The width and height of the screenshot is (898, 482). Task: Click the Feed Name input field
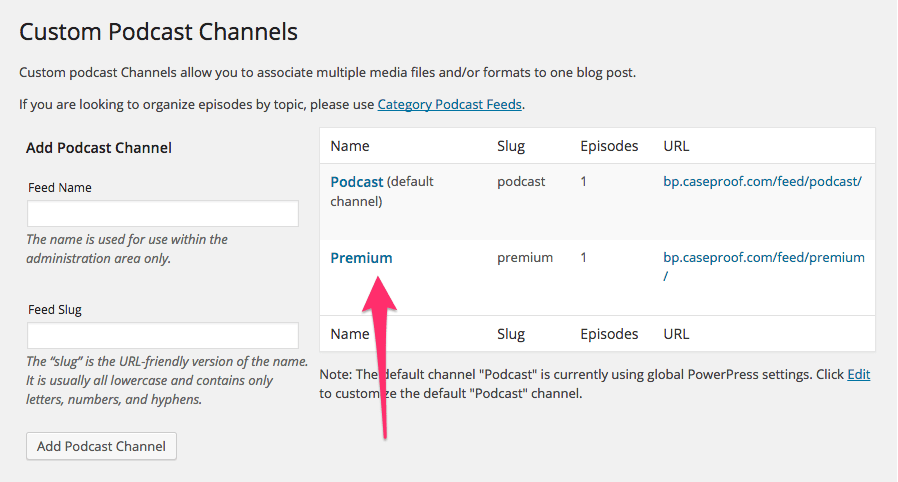[163, 213]
